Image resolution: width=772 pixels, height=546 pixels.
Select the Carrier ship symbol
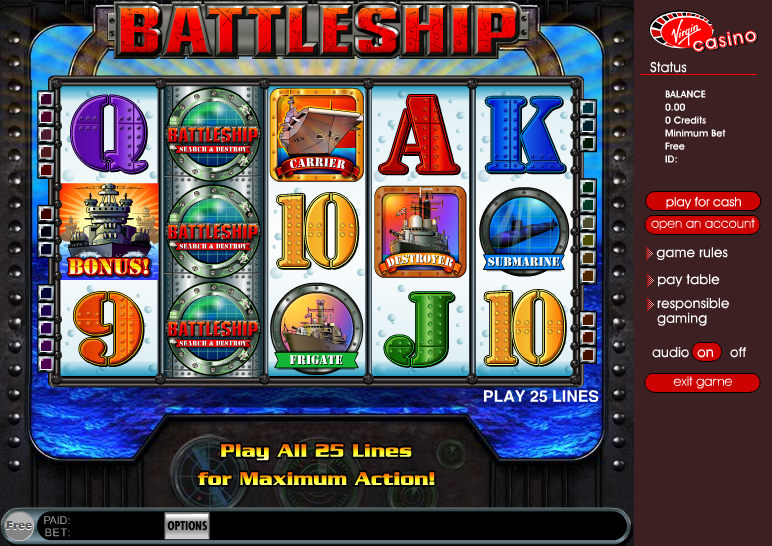coord(317,134)
